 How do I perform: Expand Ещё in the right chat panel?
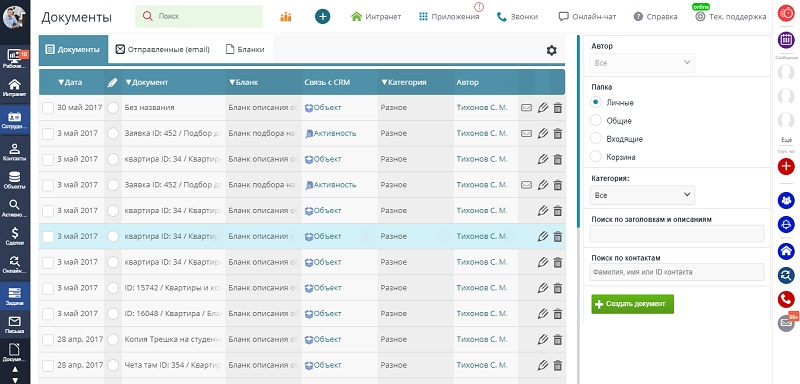coord(786,140)
